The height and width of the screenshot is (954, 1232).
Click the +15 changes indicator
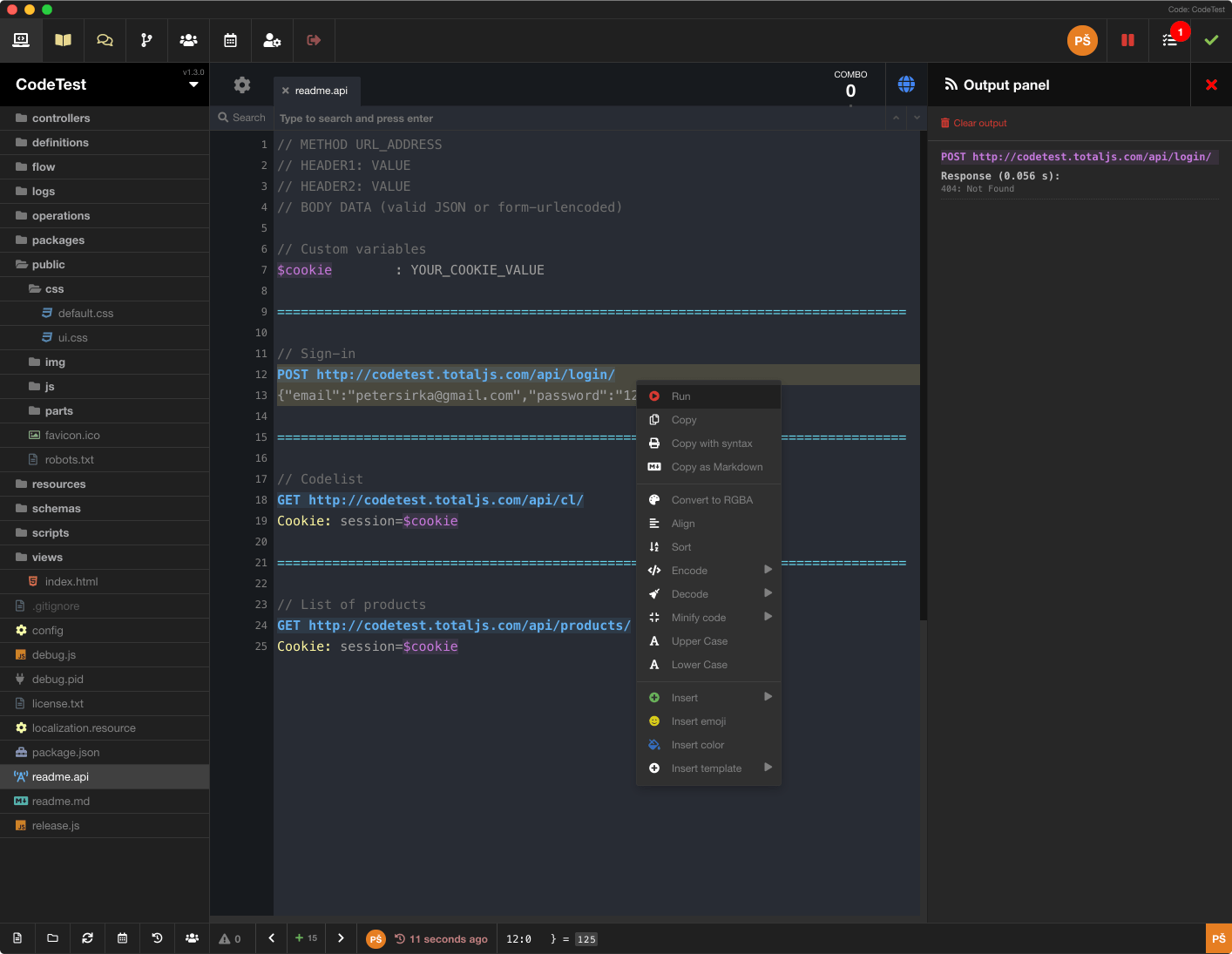coord(306,938)
